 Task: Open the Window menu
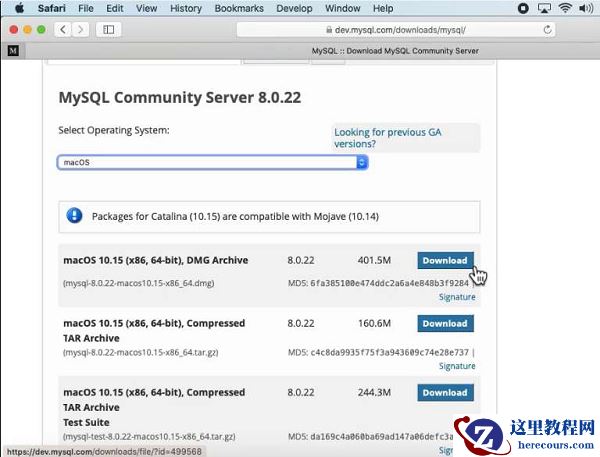coord(342,8)
